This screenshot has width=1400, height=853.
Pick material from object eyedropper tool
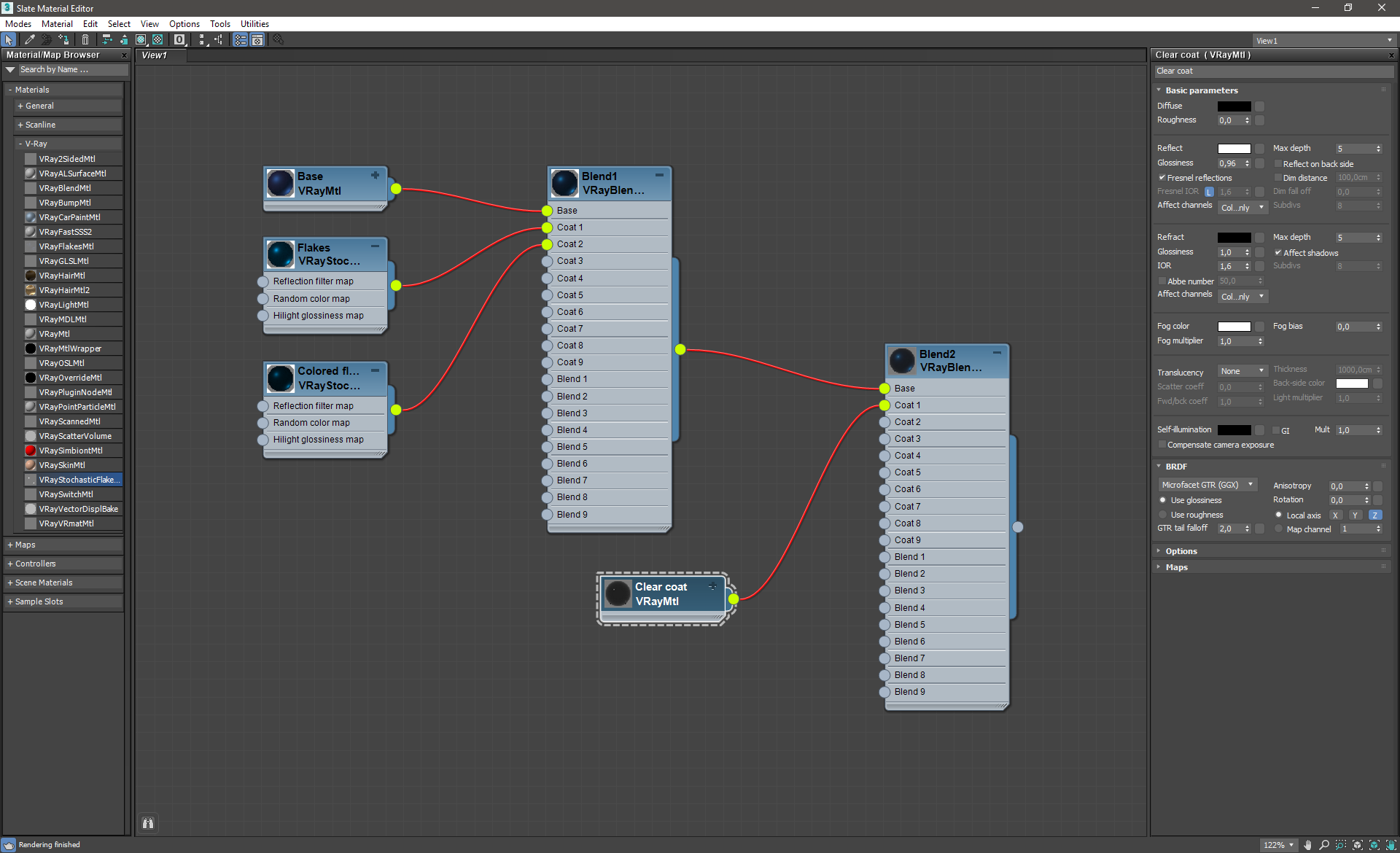click(x=29, y=40)
